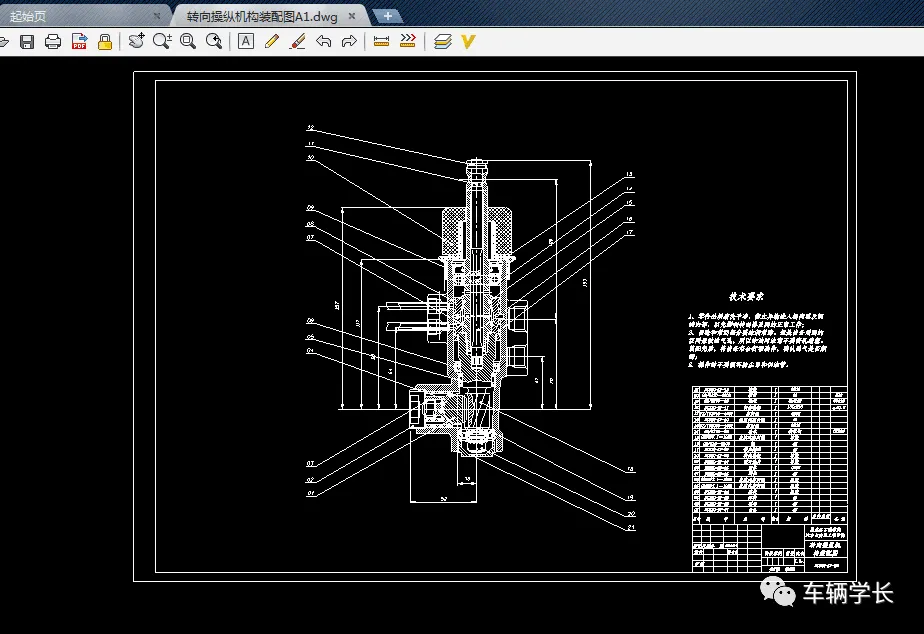Redo the last action
Image resolution: width=924 pixels, height=634 pixels.
(x=349, y=41)
